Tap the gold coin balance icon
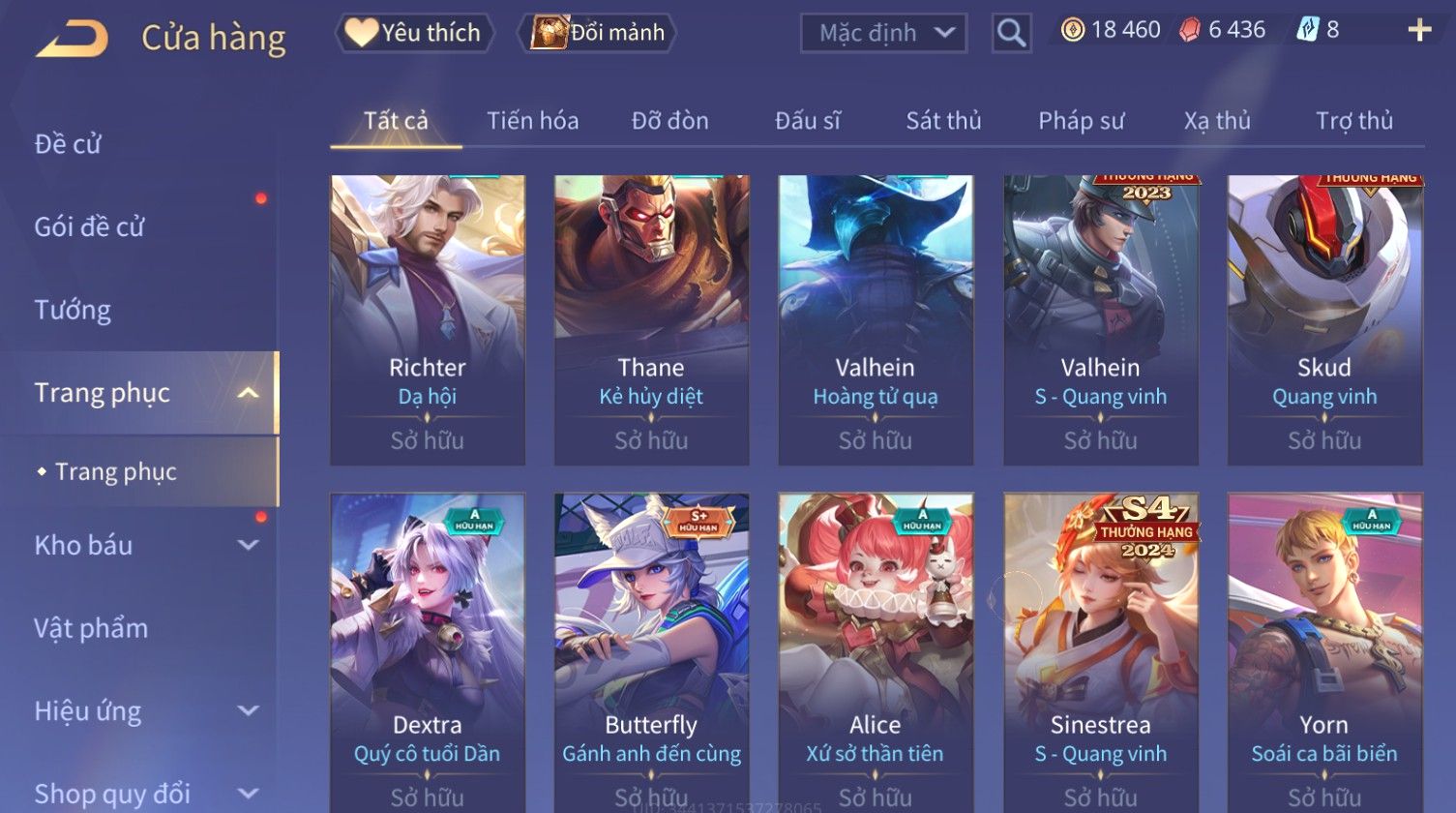 1072,30
